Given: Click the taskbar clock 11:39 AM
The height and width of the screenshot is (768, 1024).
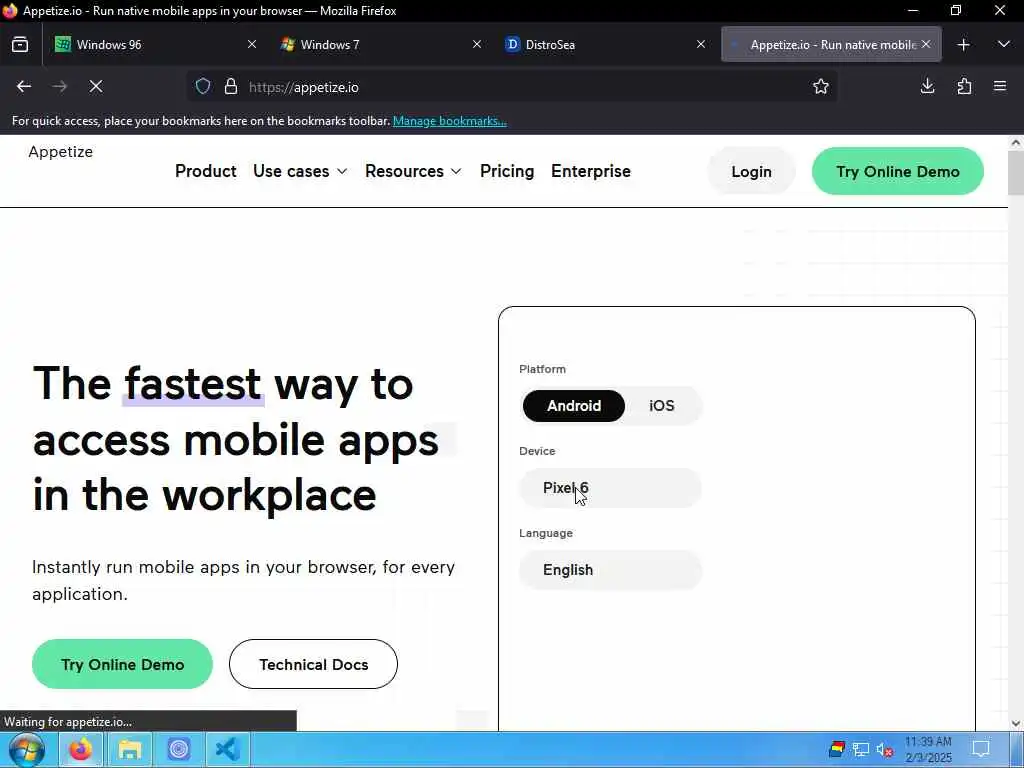Looking at the screenshot, I should point(928,750).
